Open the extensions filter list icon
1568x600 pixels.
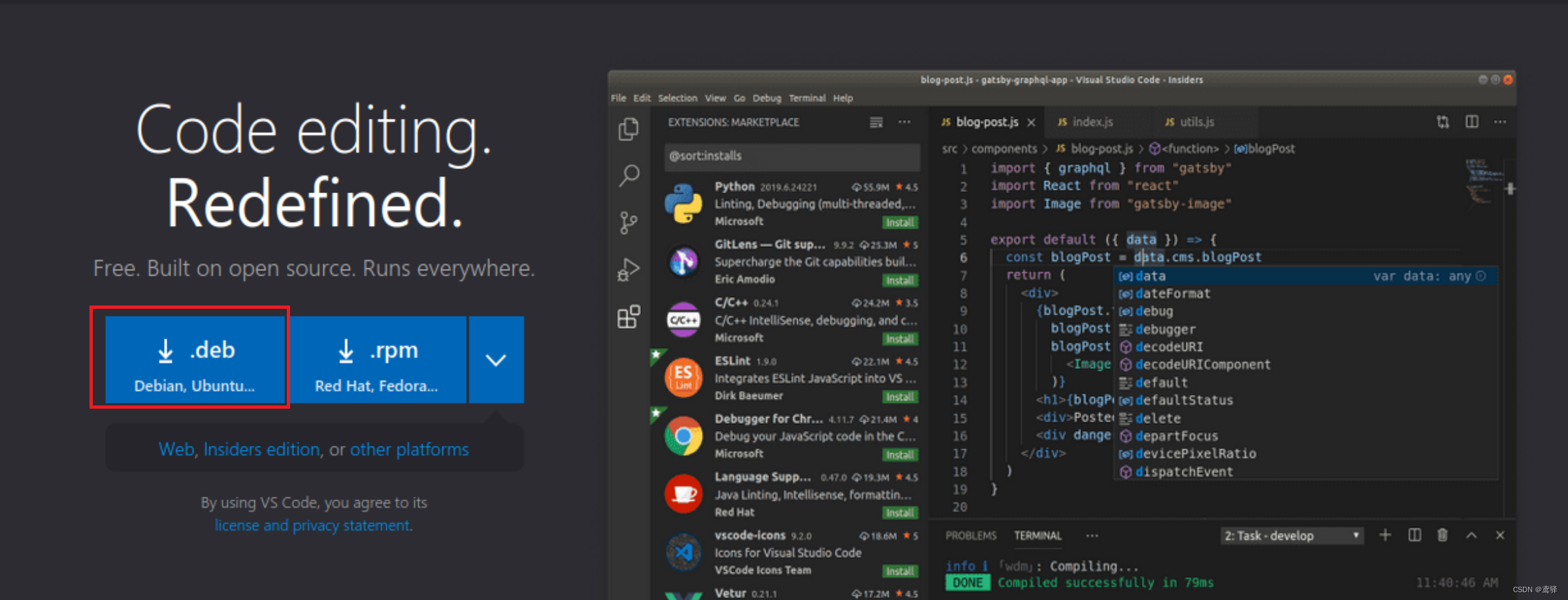point(875,122)
